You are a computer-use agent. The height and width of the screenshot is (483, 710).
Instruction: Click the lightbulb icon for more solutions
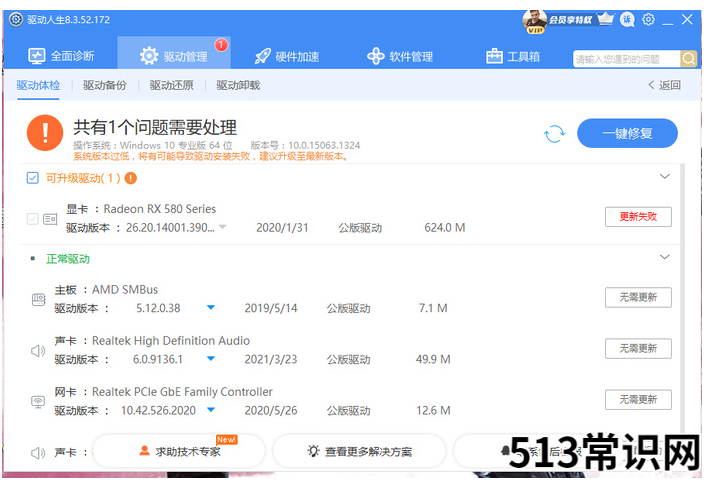pos(313,450)
